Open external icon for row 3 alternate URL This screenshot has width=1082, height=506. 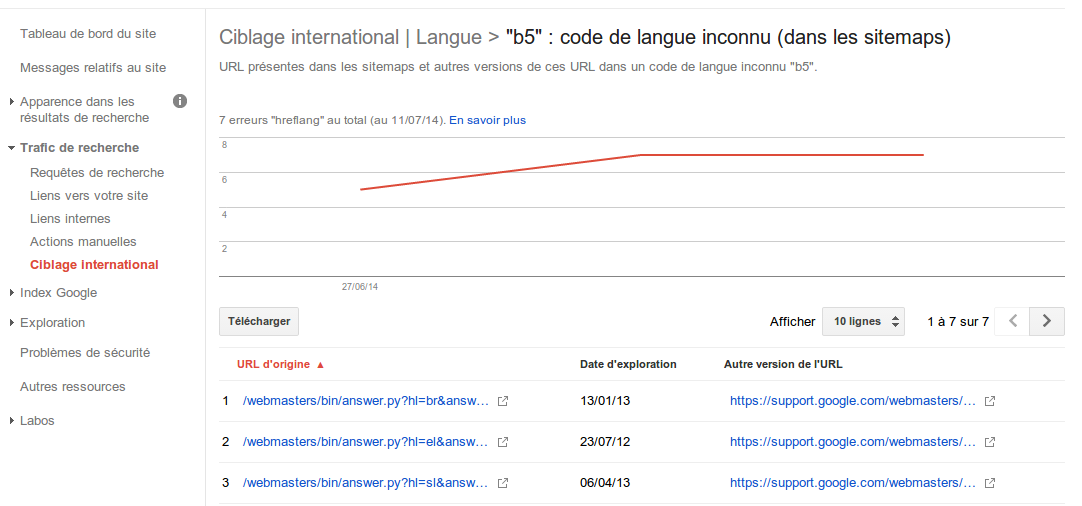(989, 483)
